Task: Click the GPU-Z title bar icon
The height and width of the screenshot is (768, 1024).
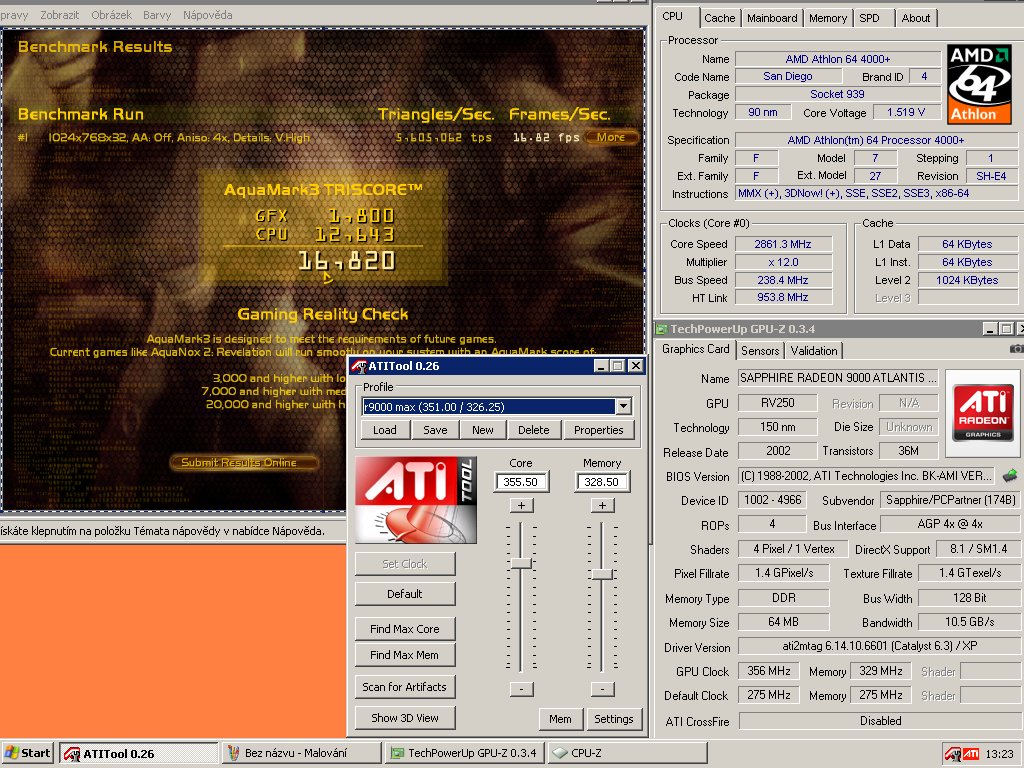Action: (662, 329)
